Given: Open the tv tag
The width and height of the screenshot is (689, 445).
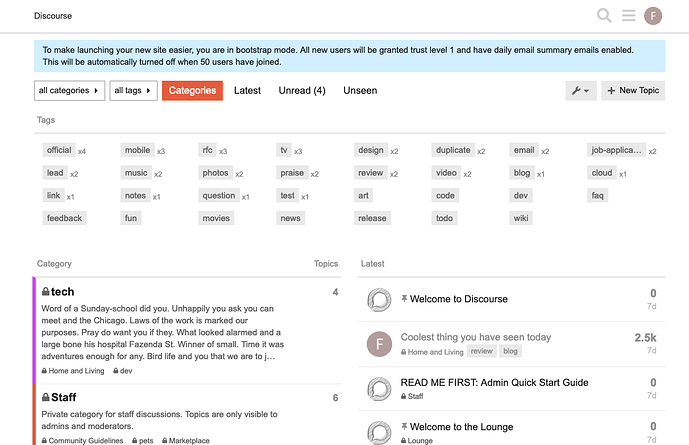Looking at the screenshot, I should pos(284,150).
